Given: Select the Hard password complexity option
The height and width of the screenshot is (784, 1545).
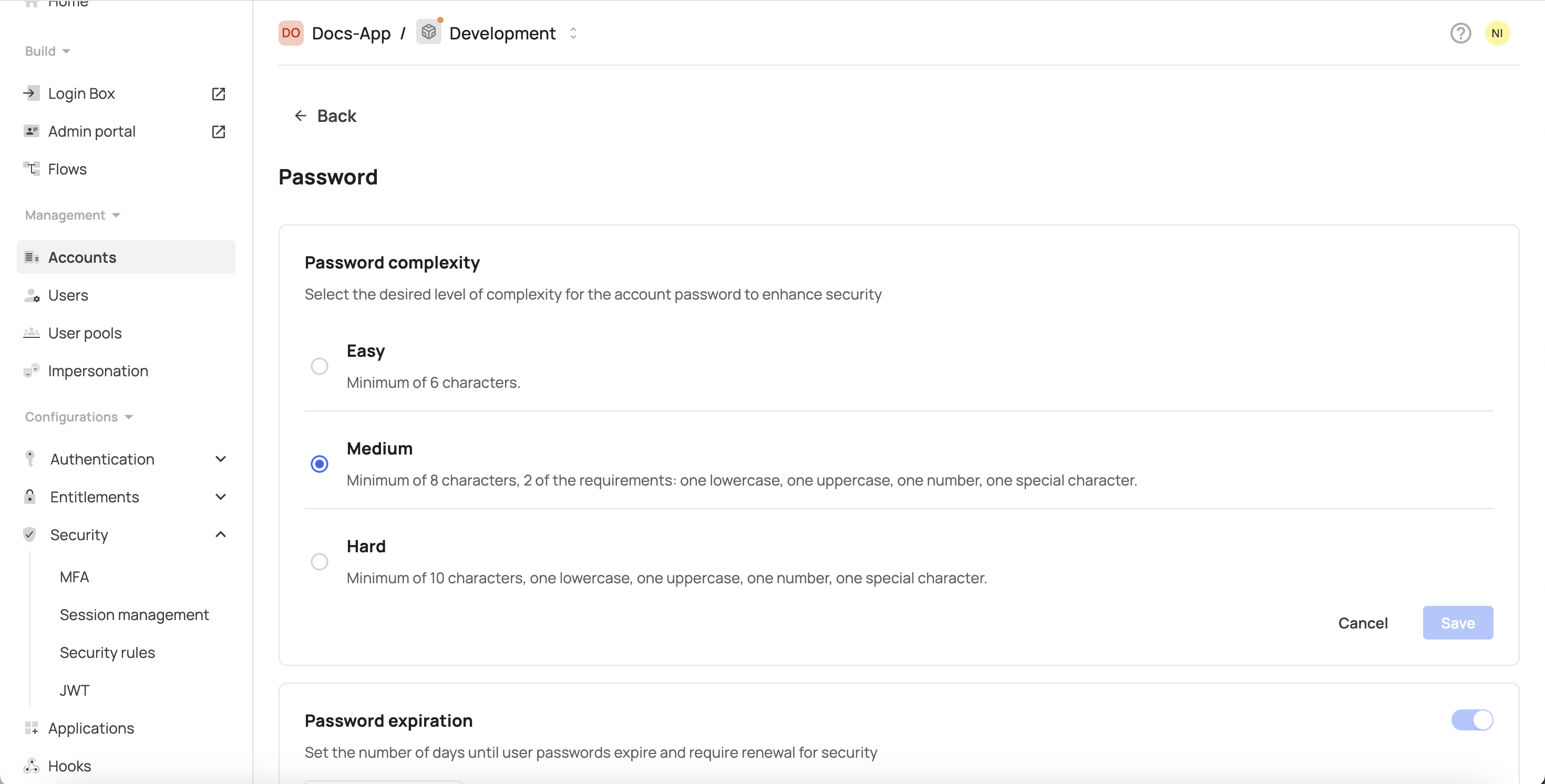Looking at the screenshot, I should pyautogui.click(x=319, y=561).
